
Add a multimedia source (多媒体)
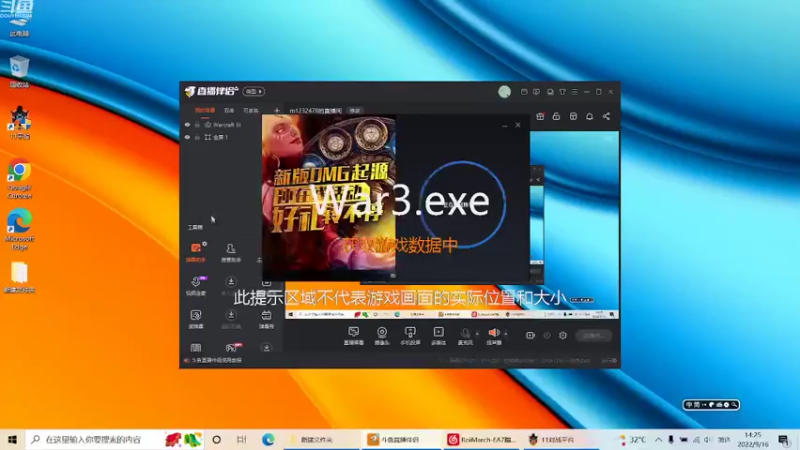coord(438,336)
